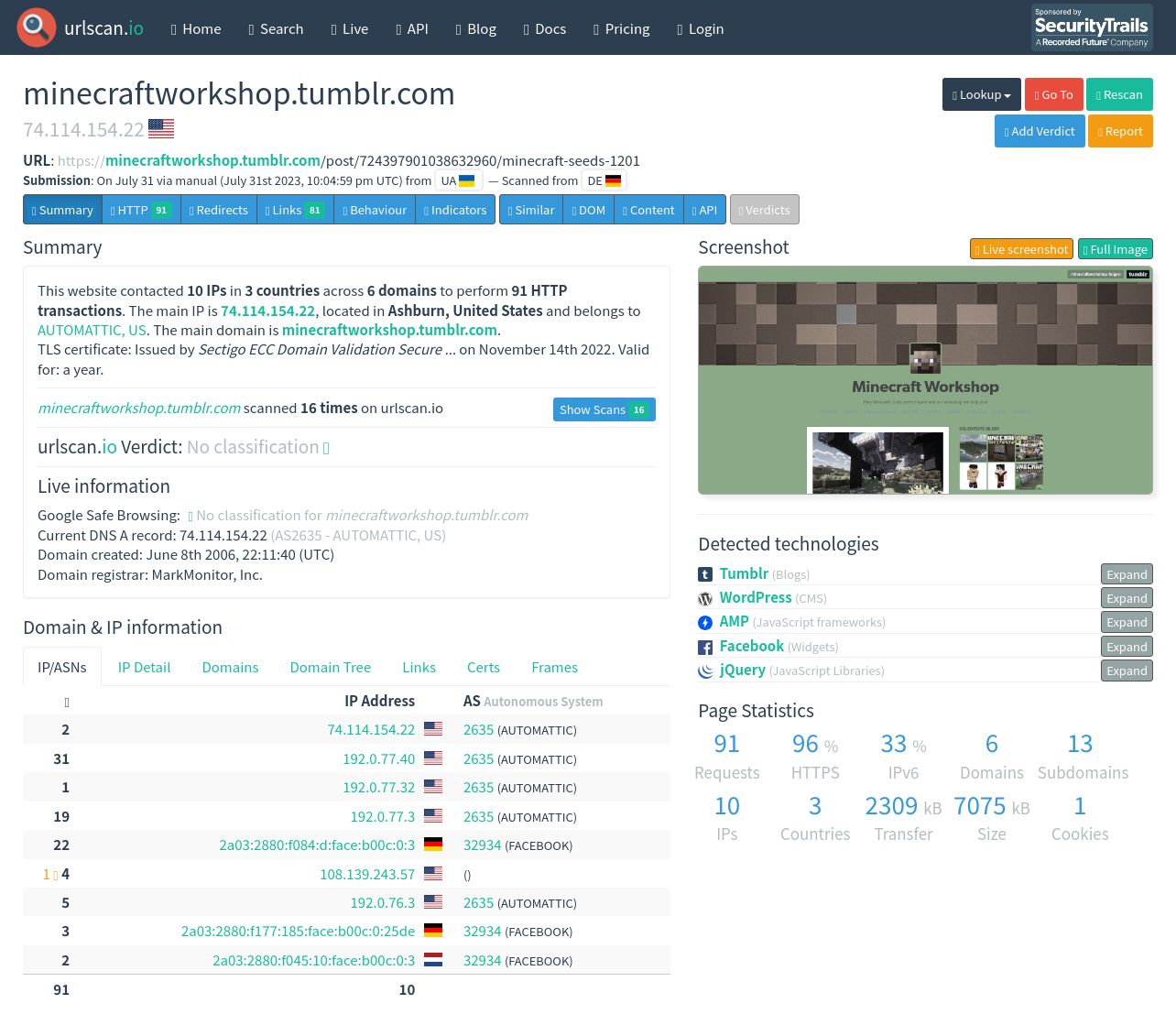
Task: Click the Go To button
Action: [1054, 94]
